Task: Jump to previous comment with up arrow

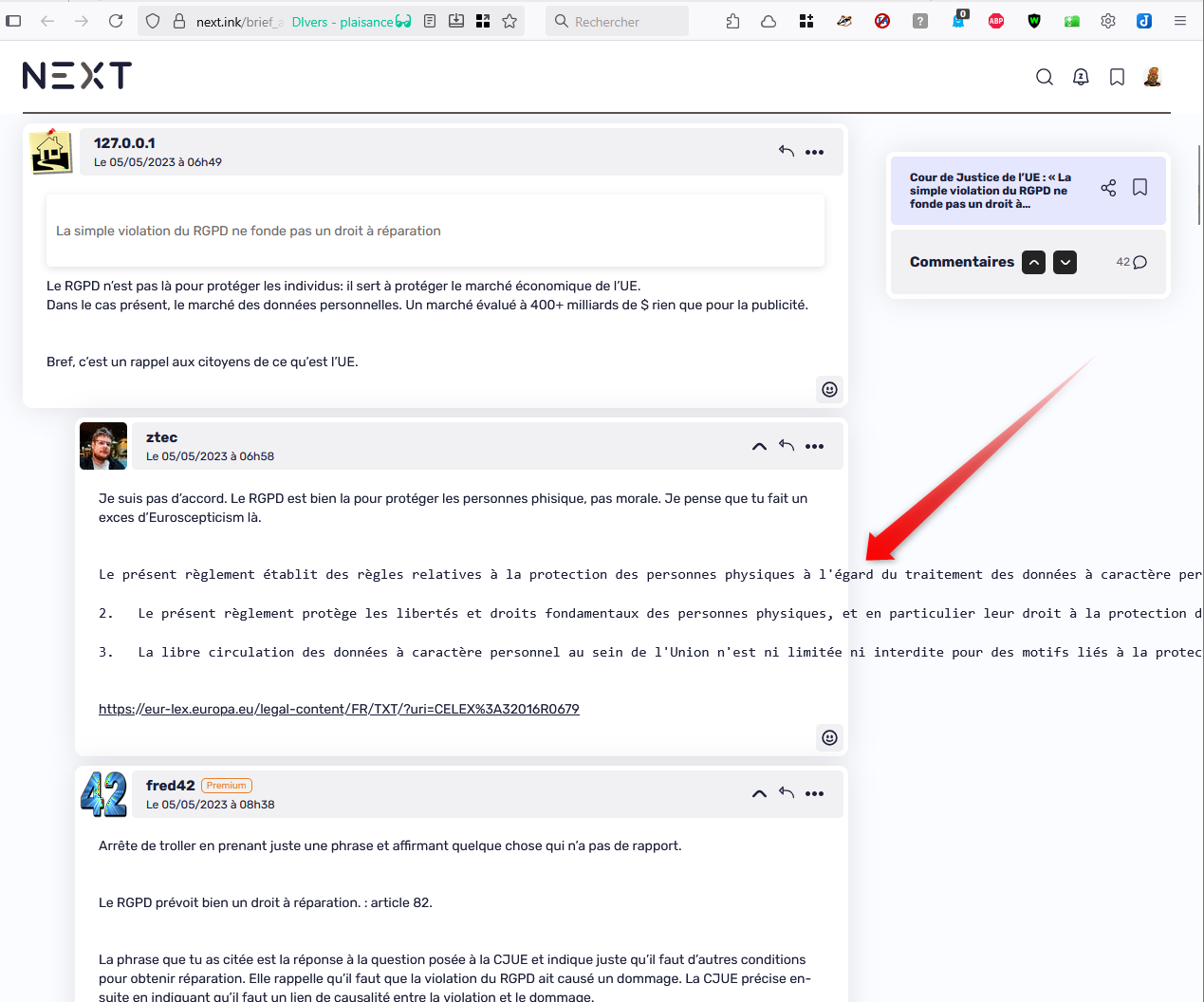Action: (x=1033, y=262)
